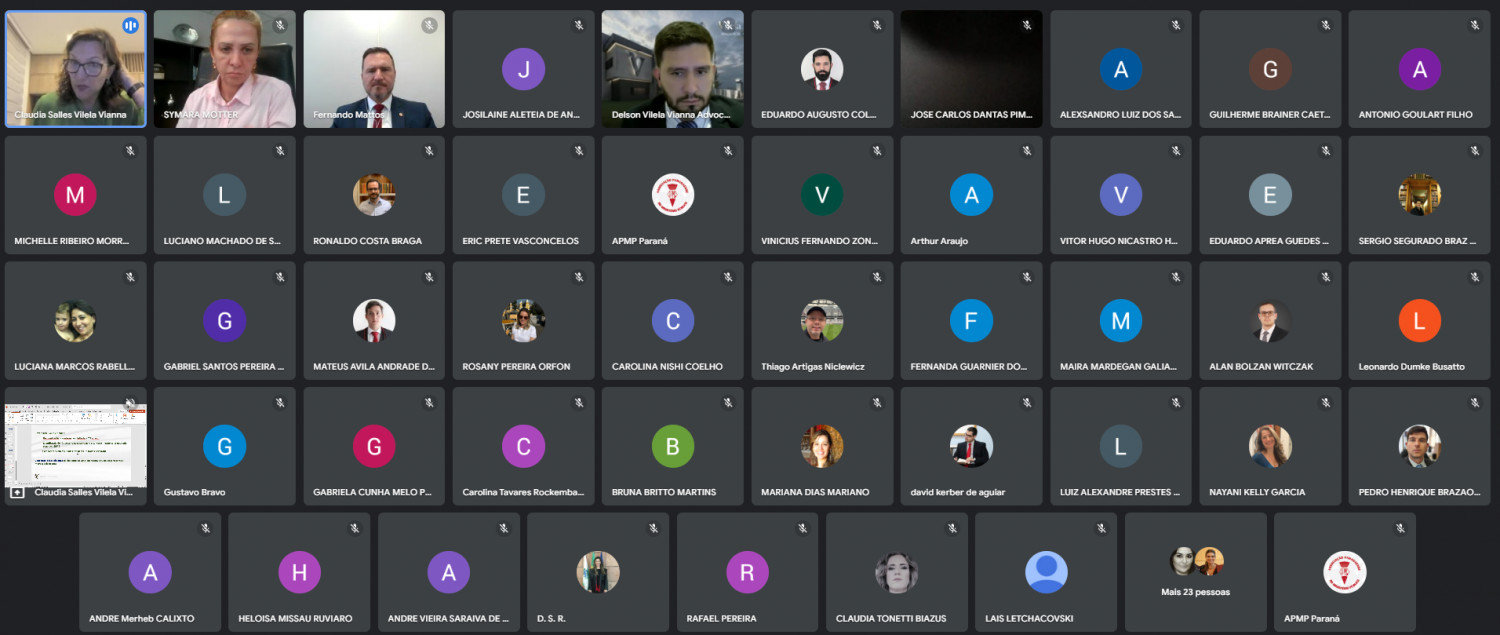Open the 'Mais 23 pessoas' overflow tile
The height and width of the screenshot is (635, 1500).
pos(1195,573)
